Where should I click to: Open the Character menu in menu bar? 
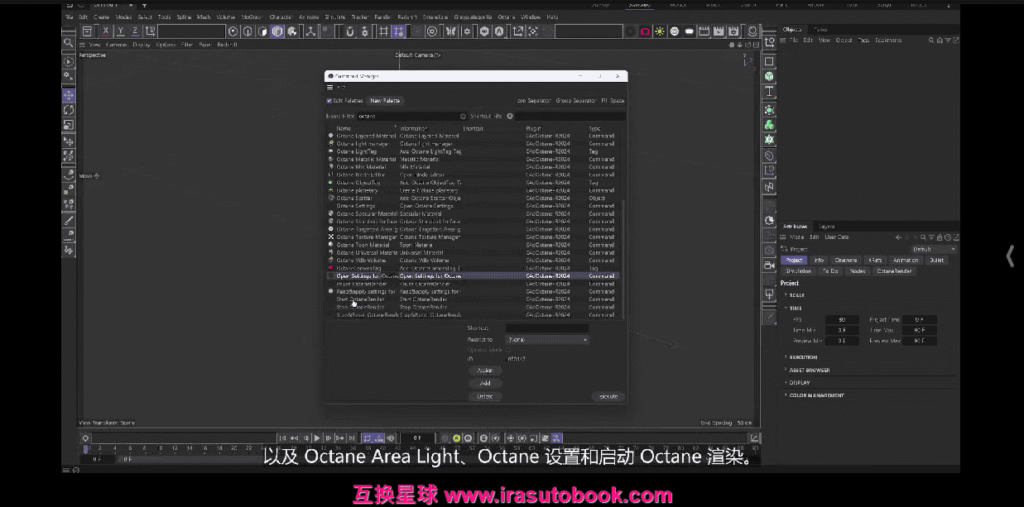click(281, 17)
